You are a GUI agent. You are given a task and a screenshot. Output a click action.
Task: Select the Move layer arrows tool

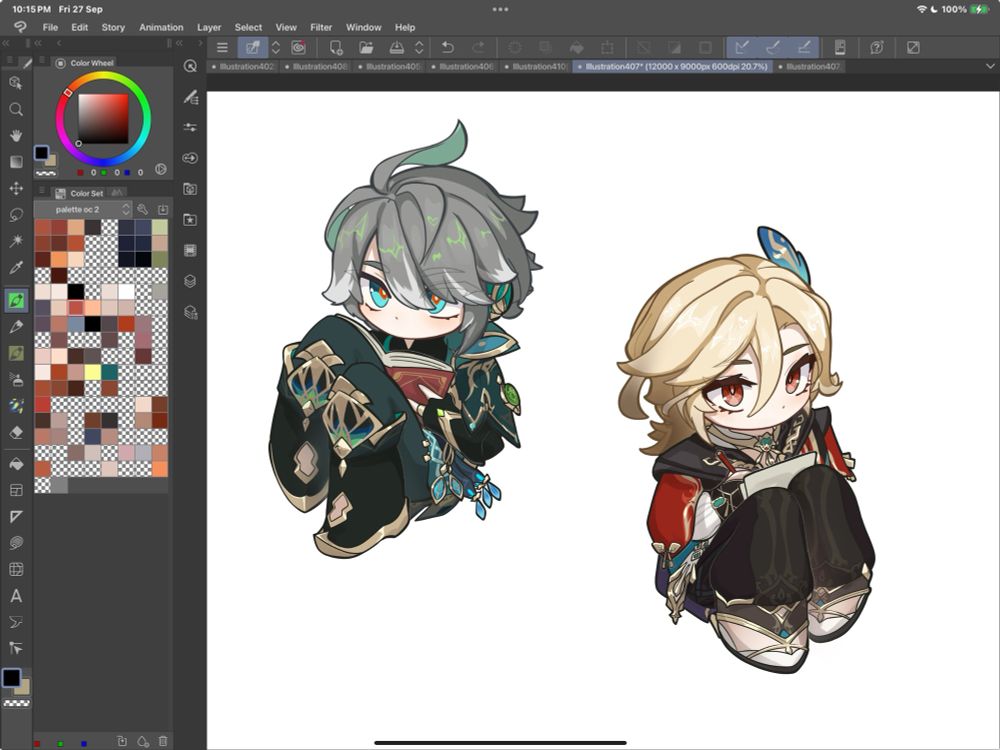tap(16, 188)
